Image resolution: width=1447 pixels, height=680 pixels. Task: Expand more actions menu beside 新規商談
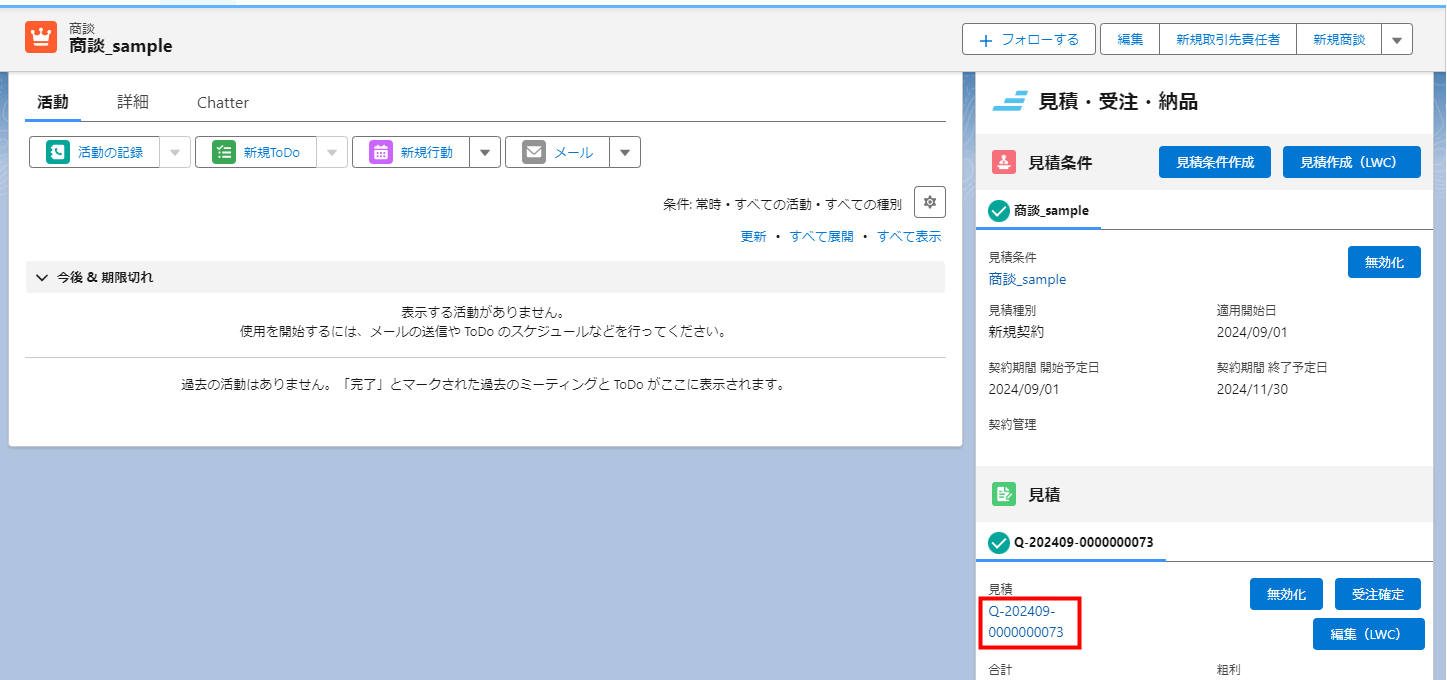(x=1397, y=40)
